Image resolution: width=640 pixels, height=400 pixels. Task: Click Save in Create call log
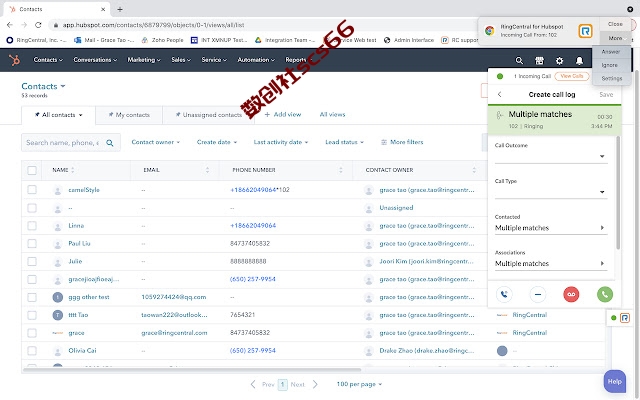(606, 95)
